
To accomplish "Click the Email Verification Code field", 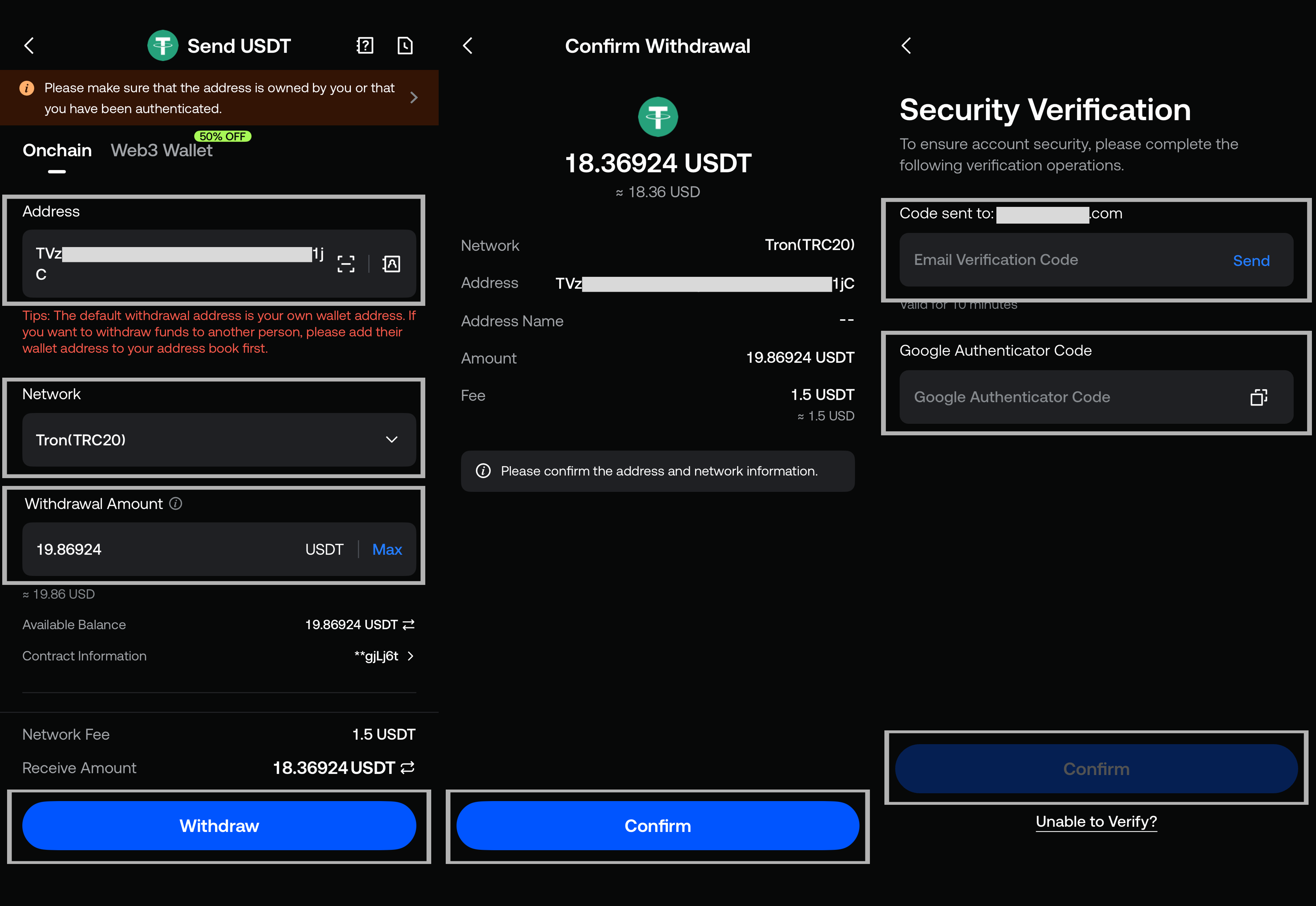I will point(1096,260).
